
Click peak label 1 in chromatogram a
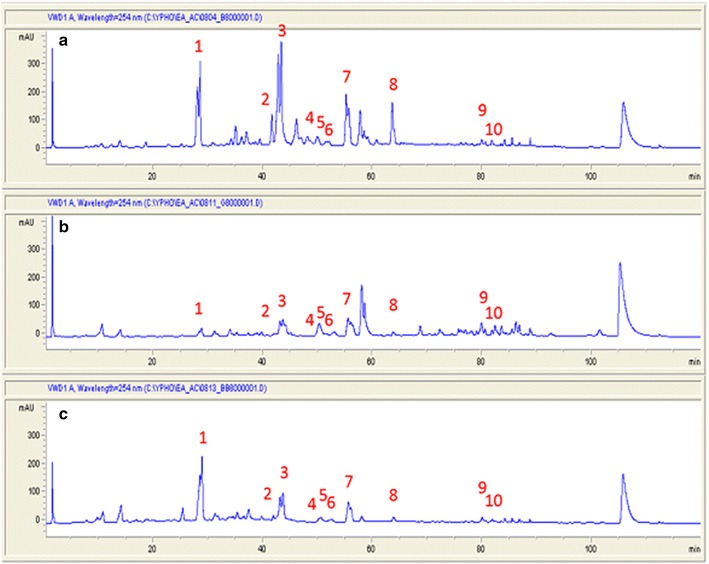click(x=198, y=46)
